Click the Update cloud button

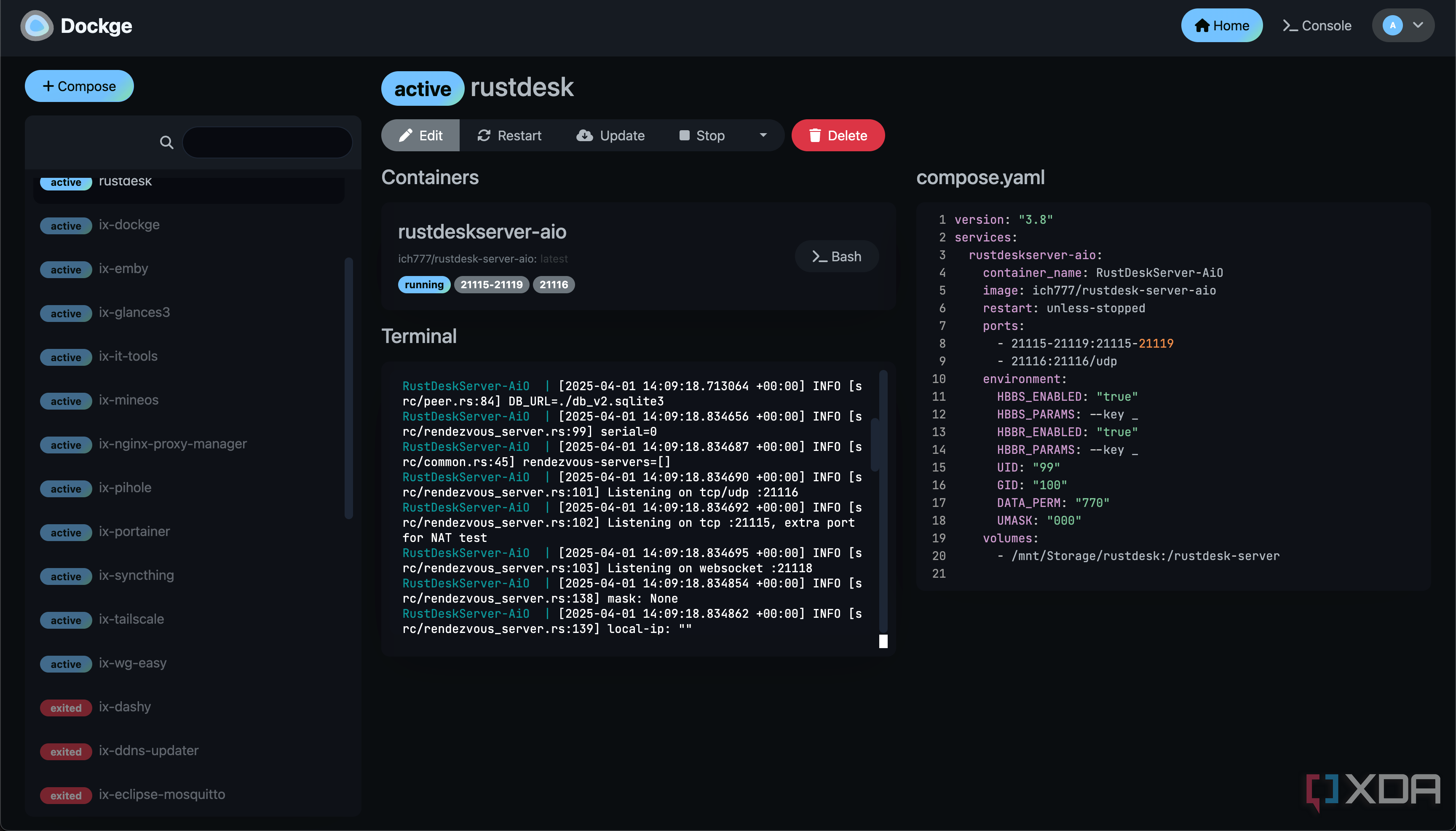point(610,135)
